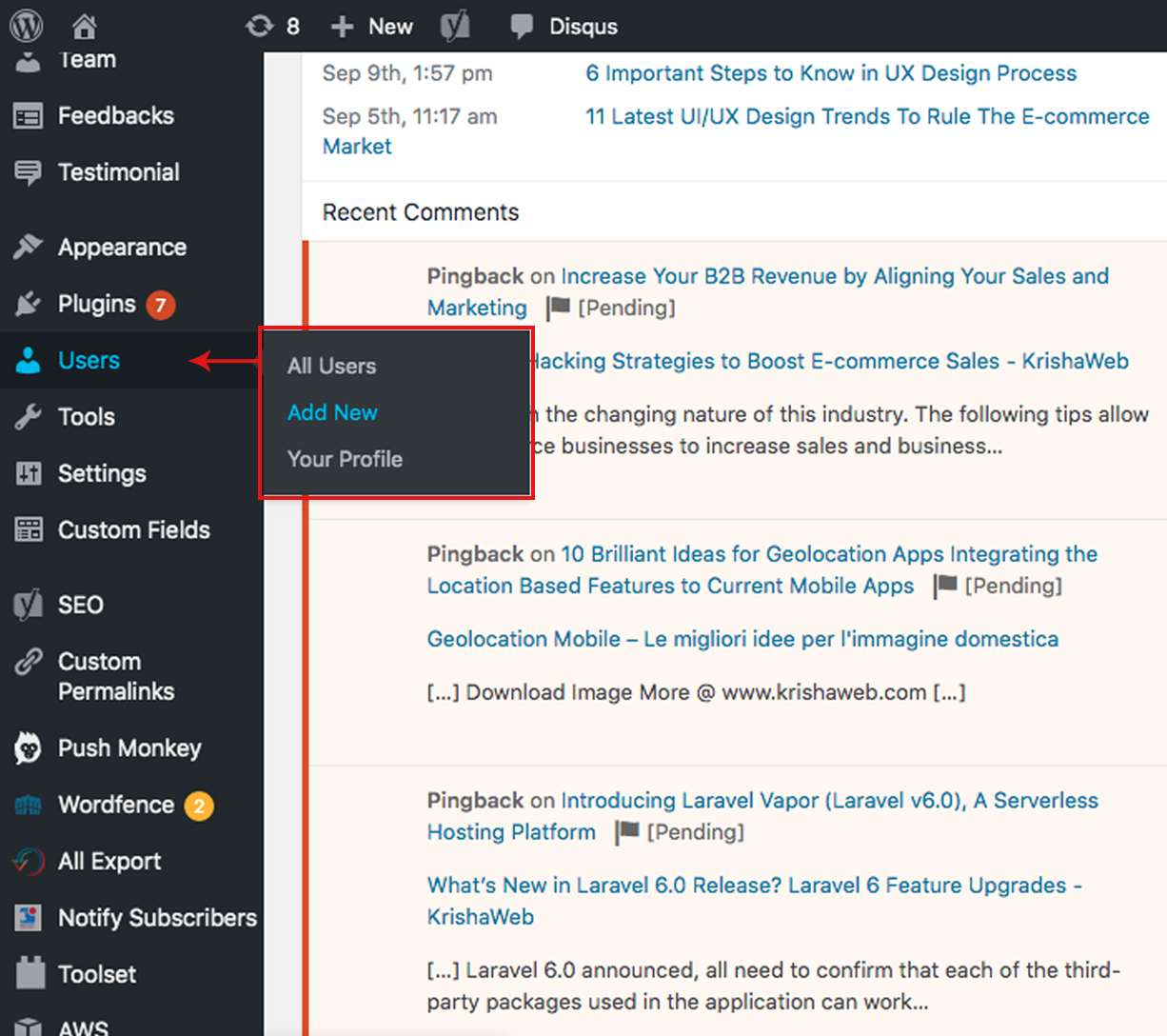Viewport: 1167px width, 1036px height.
Task: Click the Toolset briefcase icon
Action: click(30, 972)
